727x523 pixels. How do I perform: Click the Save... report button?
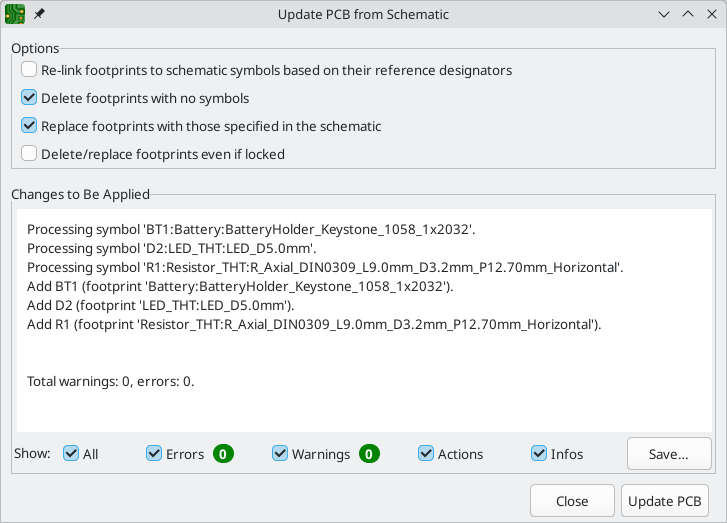[669, 454]
